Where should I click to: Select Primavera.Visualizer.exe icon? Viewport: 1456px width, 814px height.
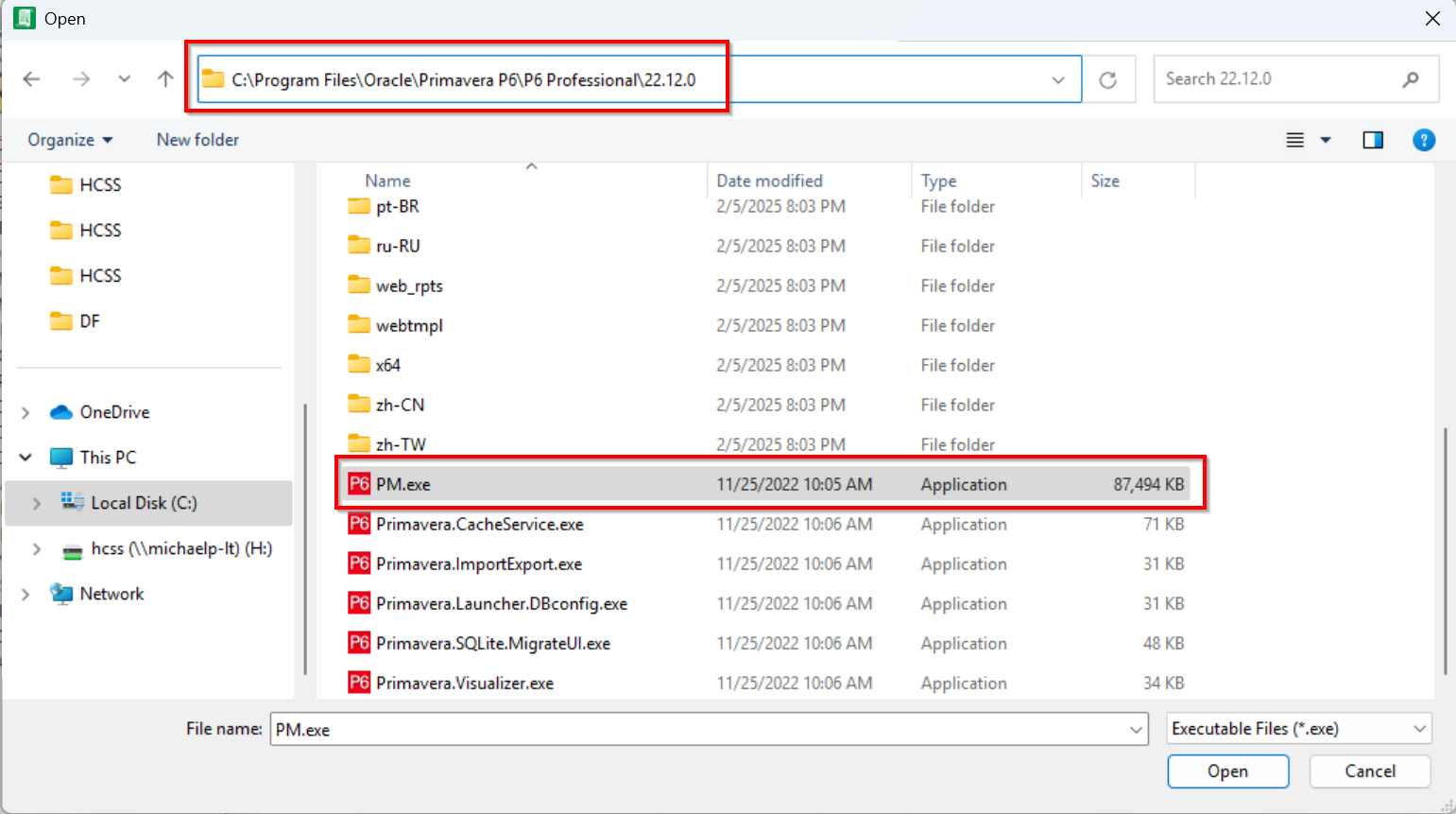point(359,683)
